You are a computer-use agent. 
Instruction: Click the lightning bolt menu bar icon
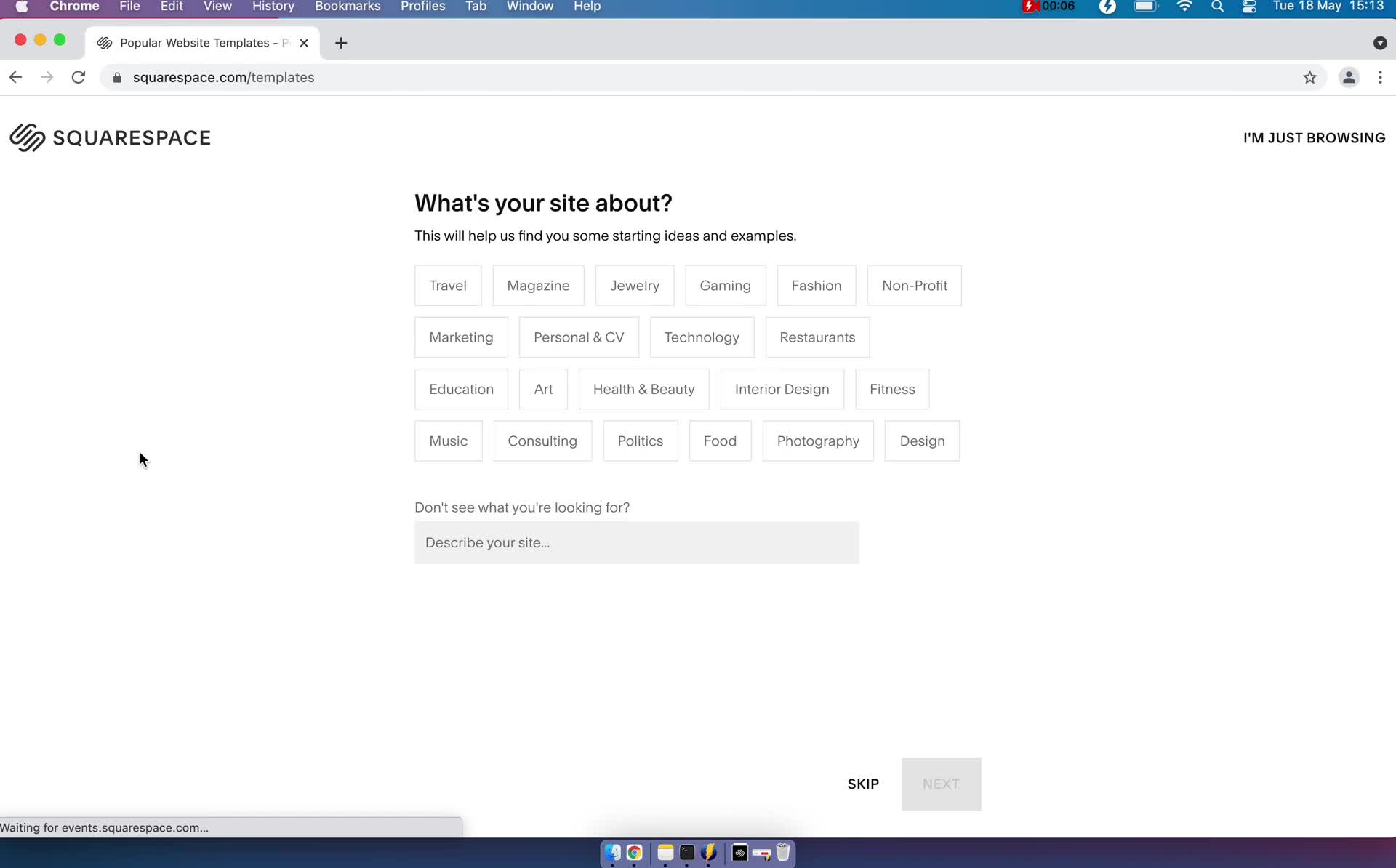[x=1107, y=7]
